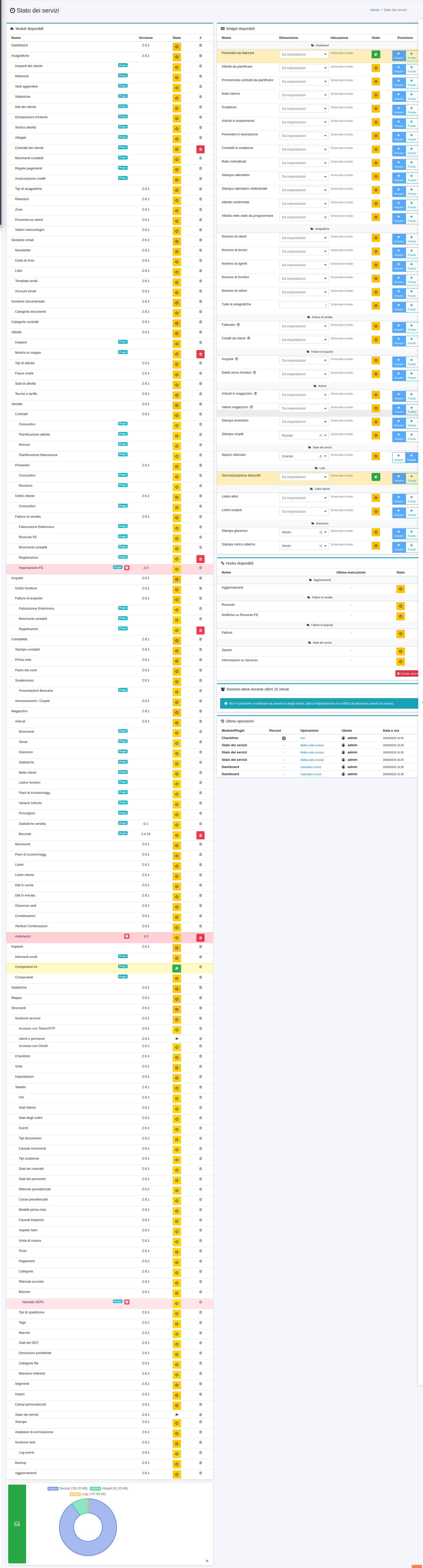Click the eye icon in Utenti e permessi row
Viewport: 423px width, 1568px height.
pos(176,1039)
